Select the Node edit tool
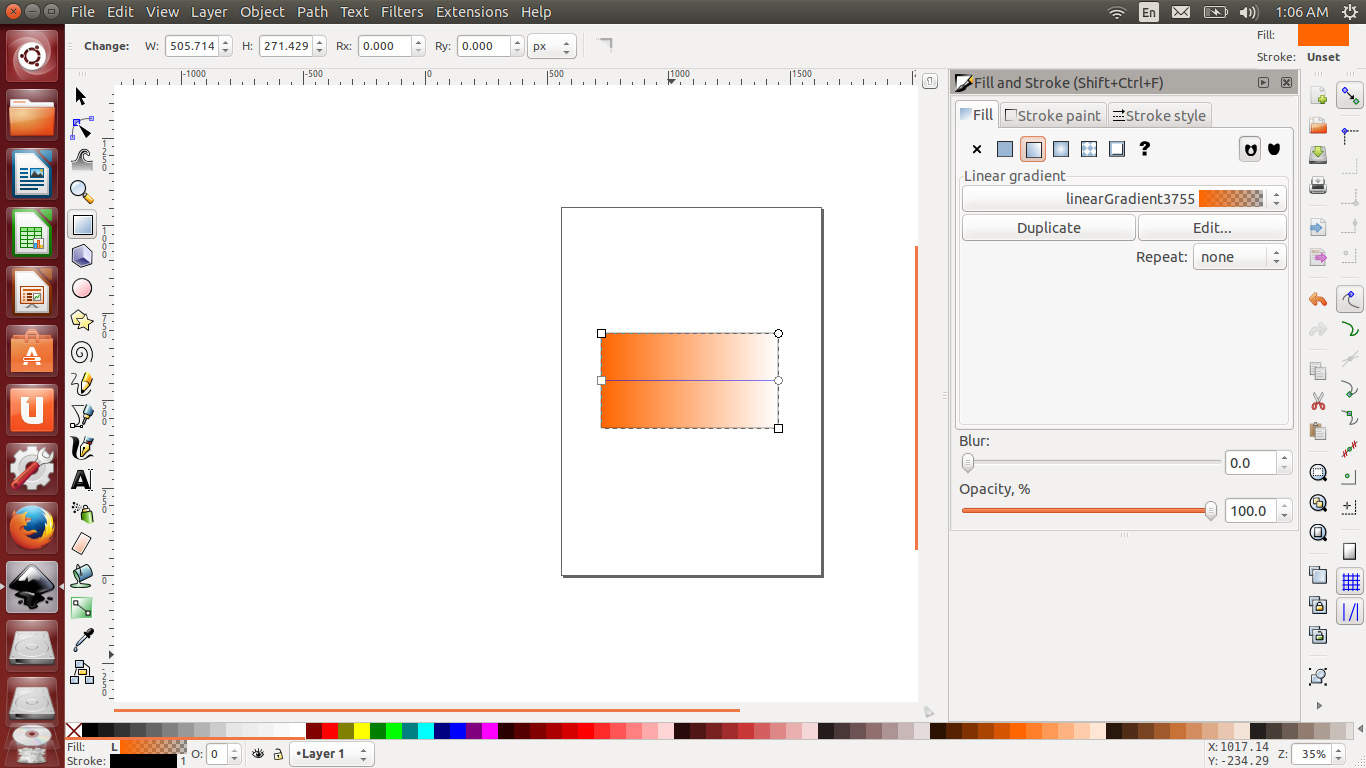Viewport: 1366px width, 768px height. click(82, 128)
